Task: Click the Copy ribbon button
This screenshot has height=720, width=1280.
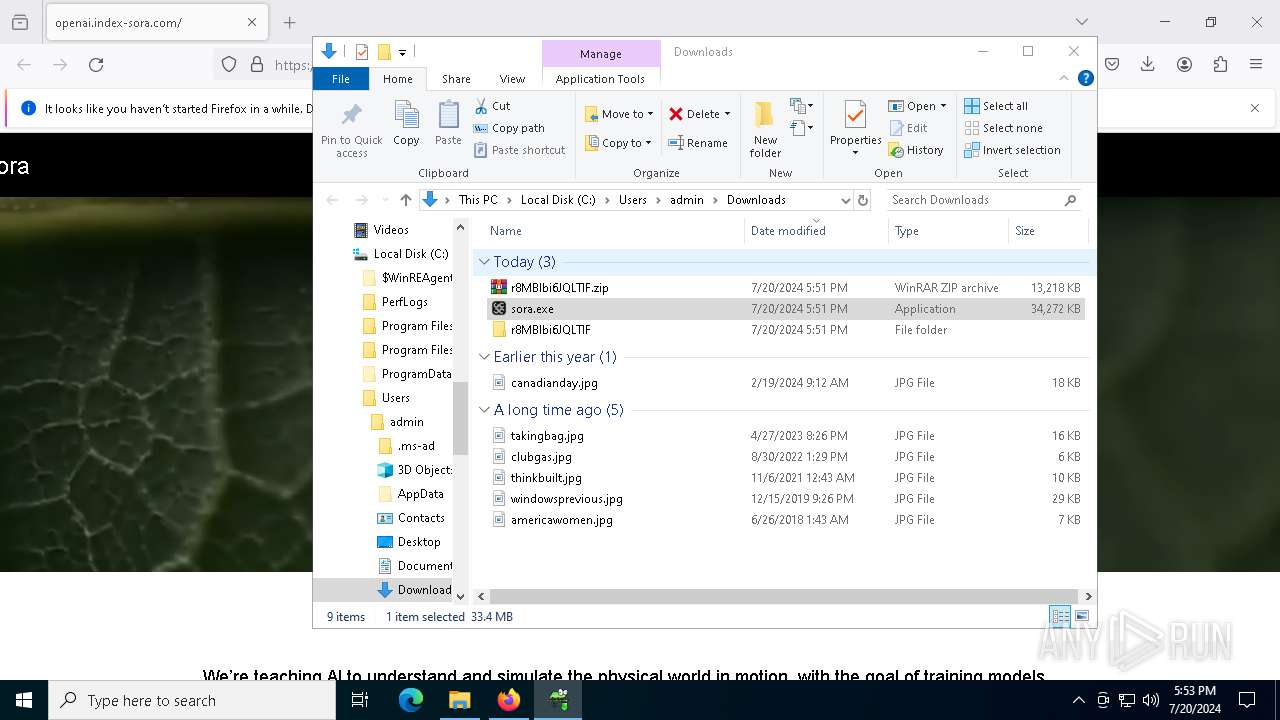Action: (x=406, y=124)
